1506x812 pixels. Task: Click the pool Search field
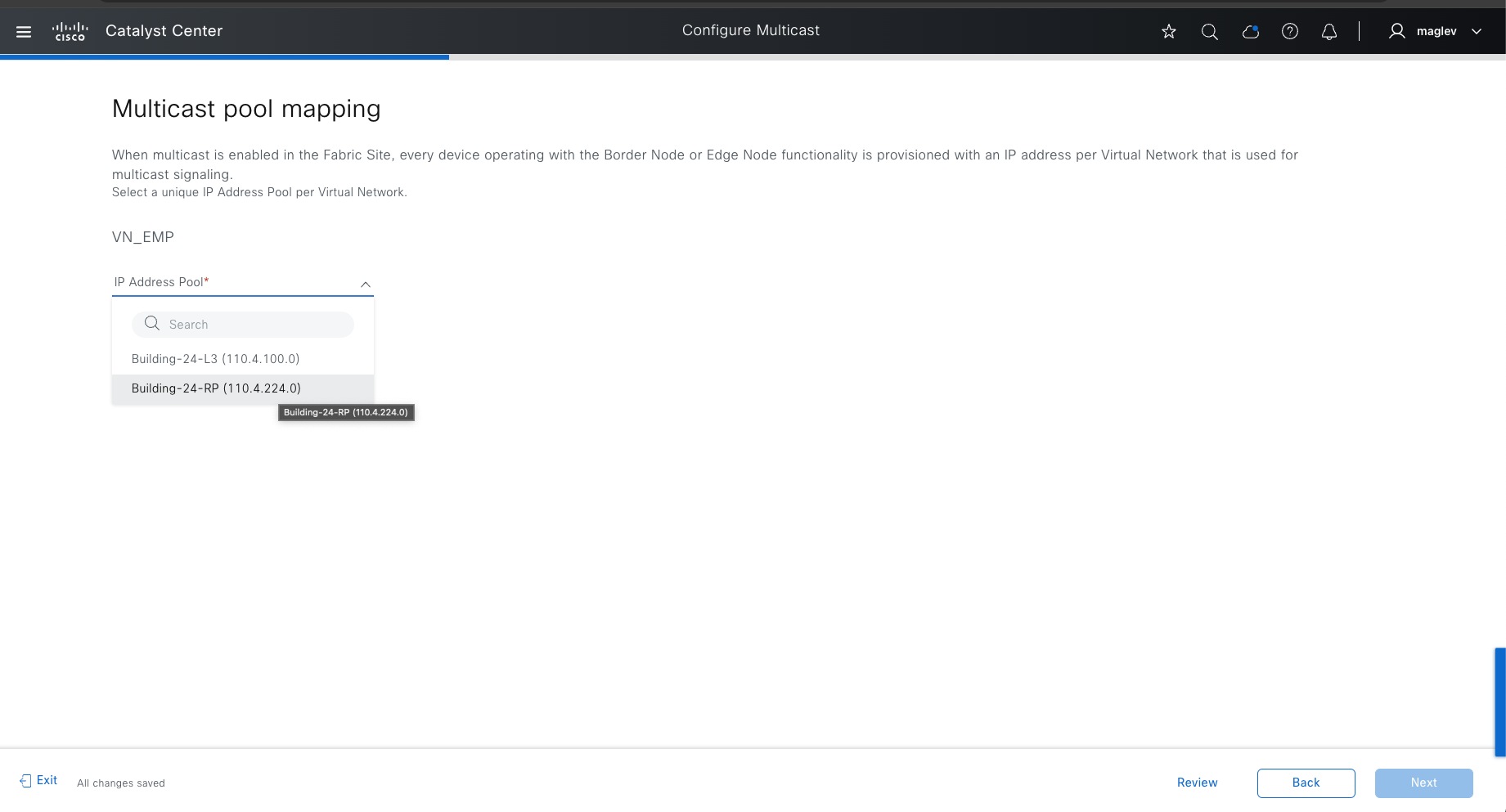[x=242, y=325]
